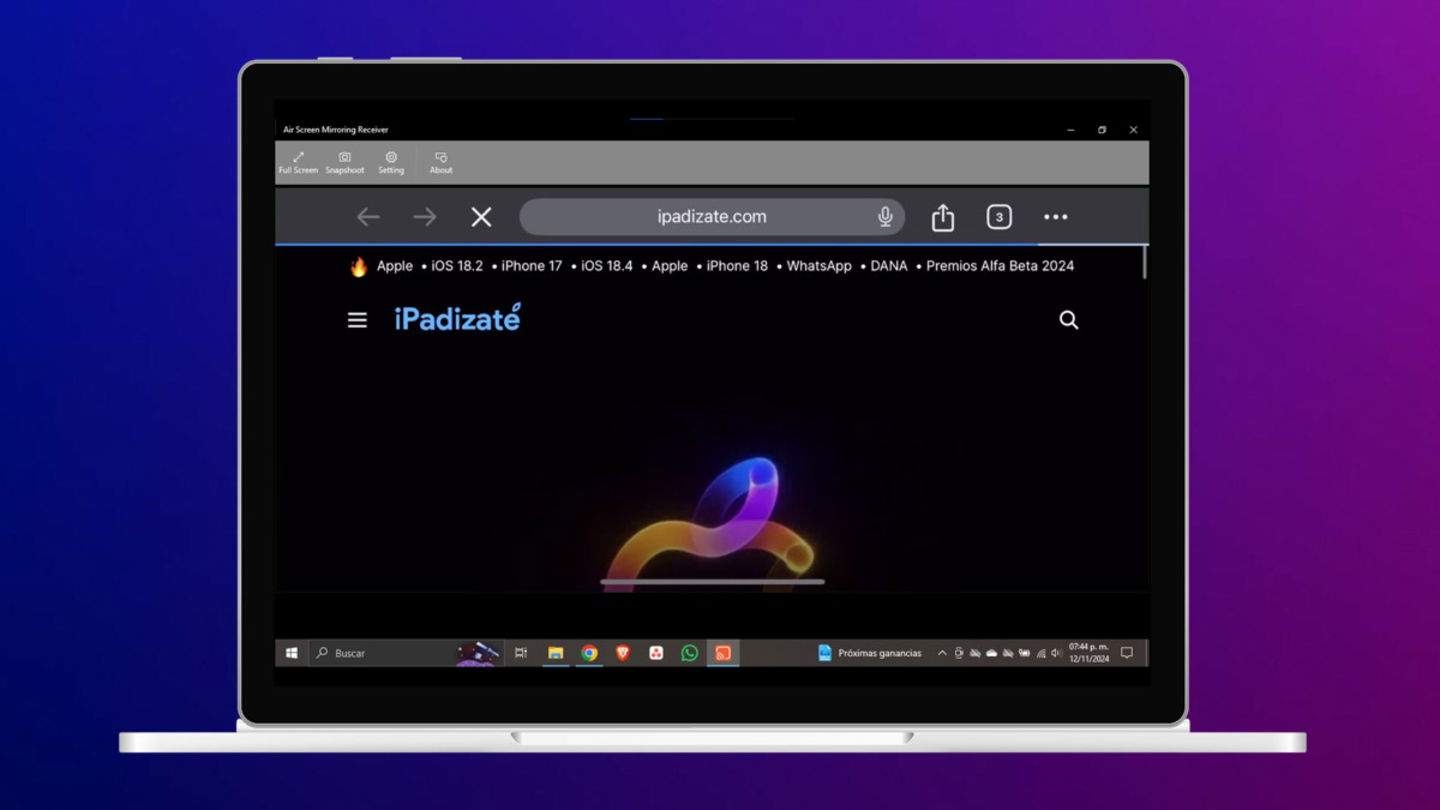Open search on the iPadizate website
The width and height of the screenshot is (1440, 810).
[x=1068, y=320]
